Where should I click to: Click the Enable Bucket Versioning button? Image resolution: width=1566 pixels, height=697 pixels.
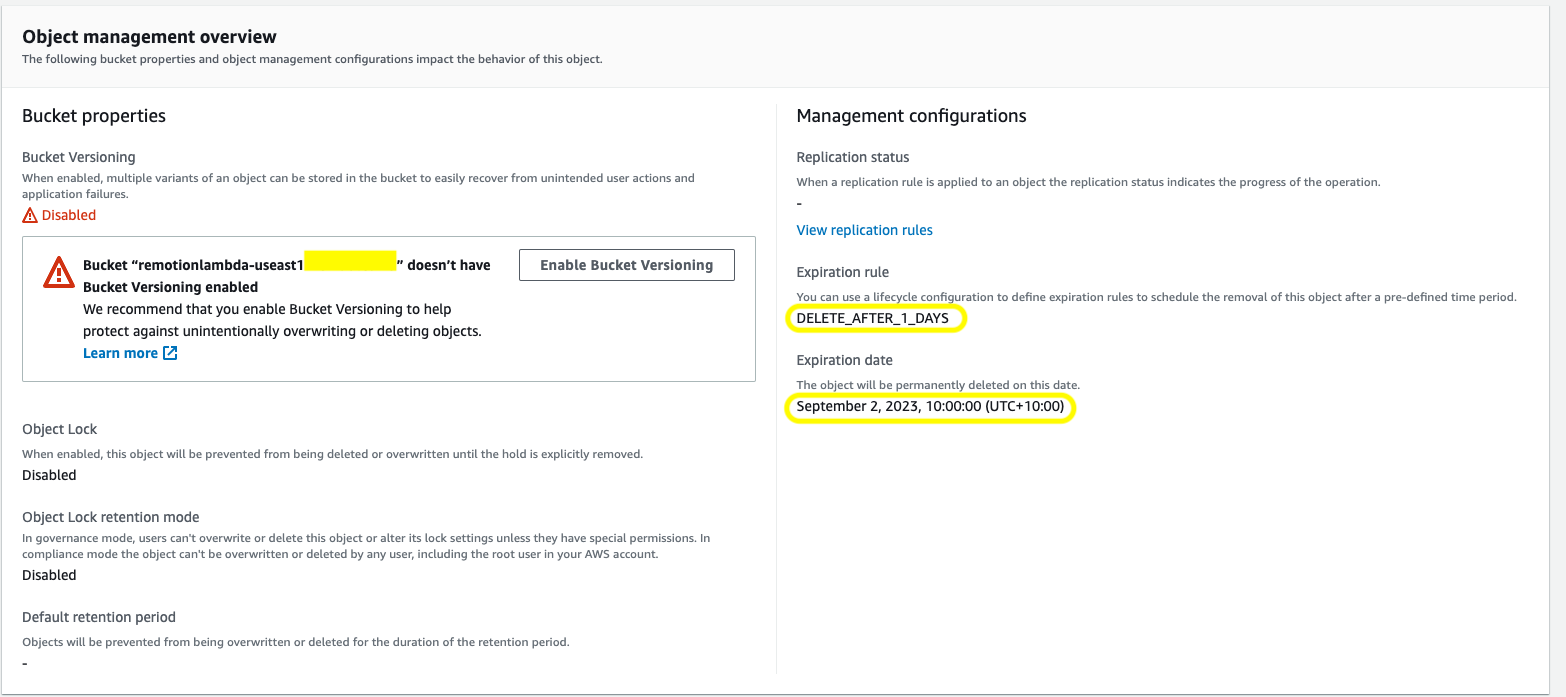[626, 265]
